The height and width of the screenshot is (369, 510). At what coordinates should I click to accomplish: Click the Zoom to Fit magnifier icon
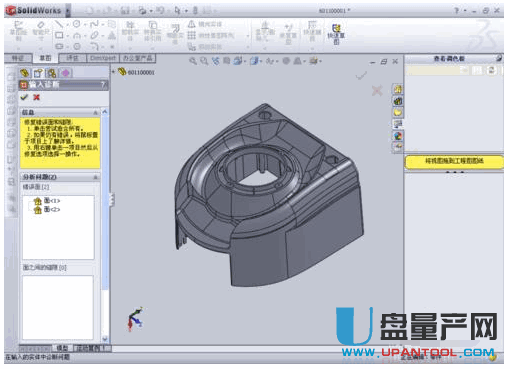tap(193, 61)
